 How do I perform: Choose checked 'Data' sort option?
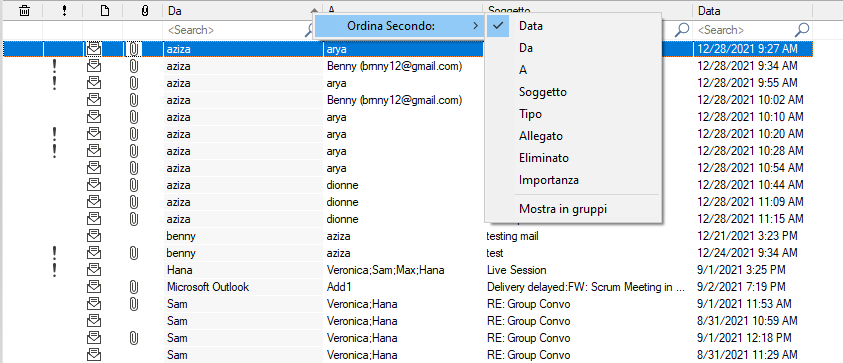pos(573,26)
